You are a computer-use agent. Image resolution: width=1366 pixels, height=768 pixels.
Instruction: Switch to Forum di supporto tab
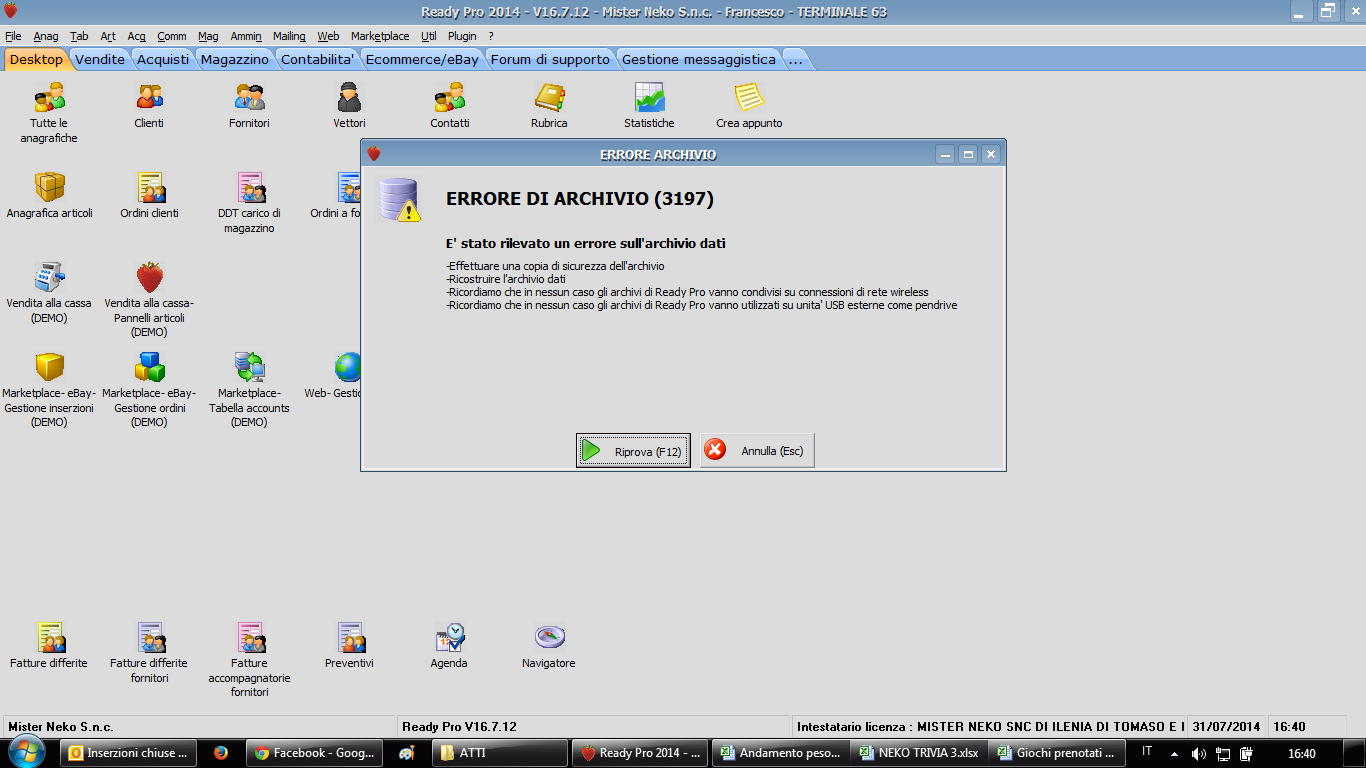click(550, 59)
